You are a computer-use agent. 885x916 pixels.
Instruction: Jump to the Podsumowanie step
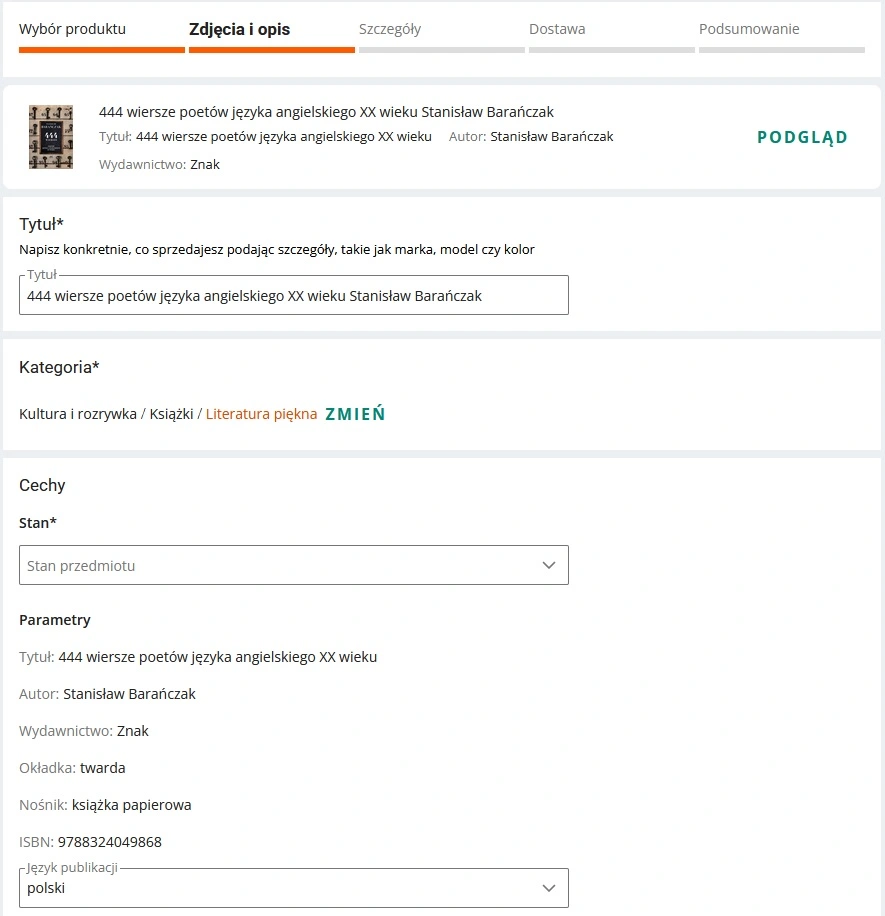click(x=749, y=29)
